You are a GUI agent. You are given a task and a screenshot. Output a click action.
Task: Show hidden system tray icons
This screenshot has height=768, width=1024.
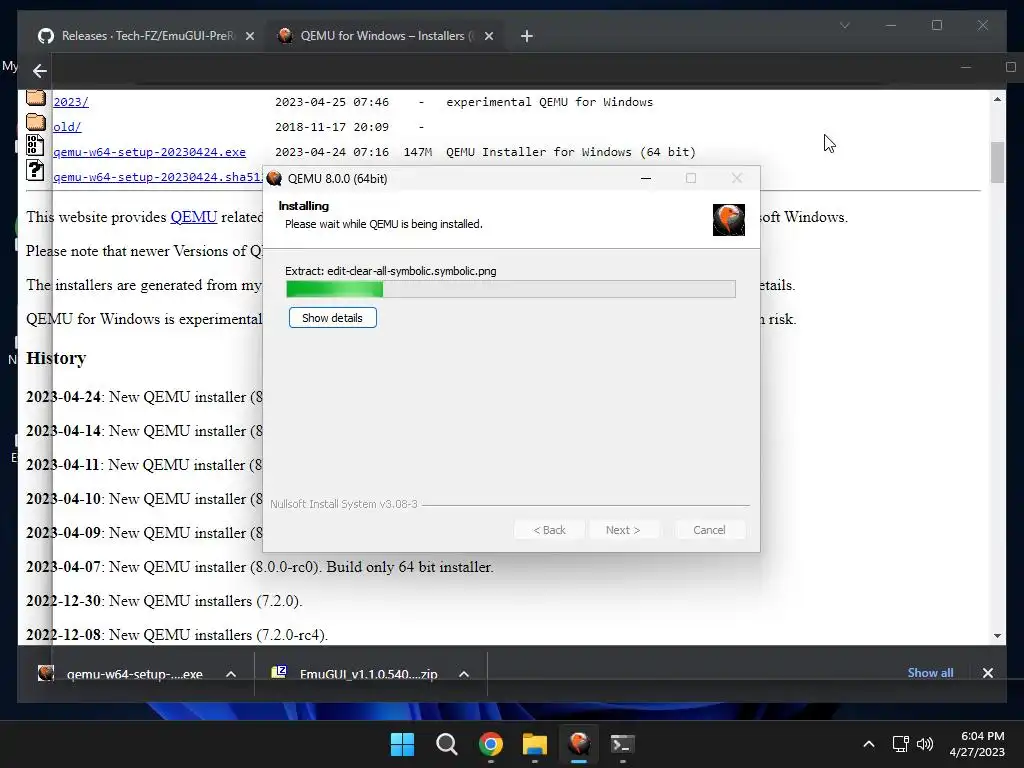[x=869, y=744]
